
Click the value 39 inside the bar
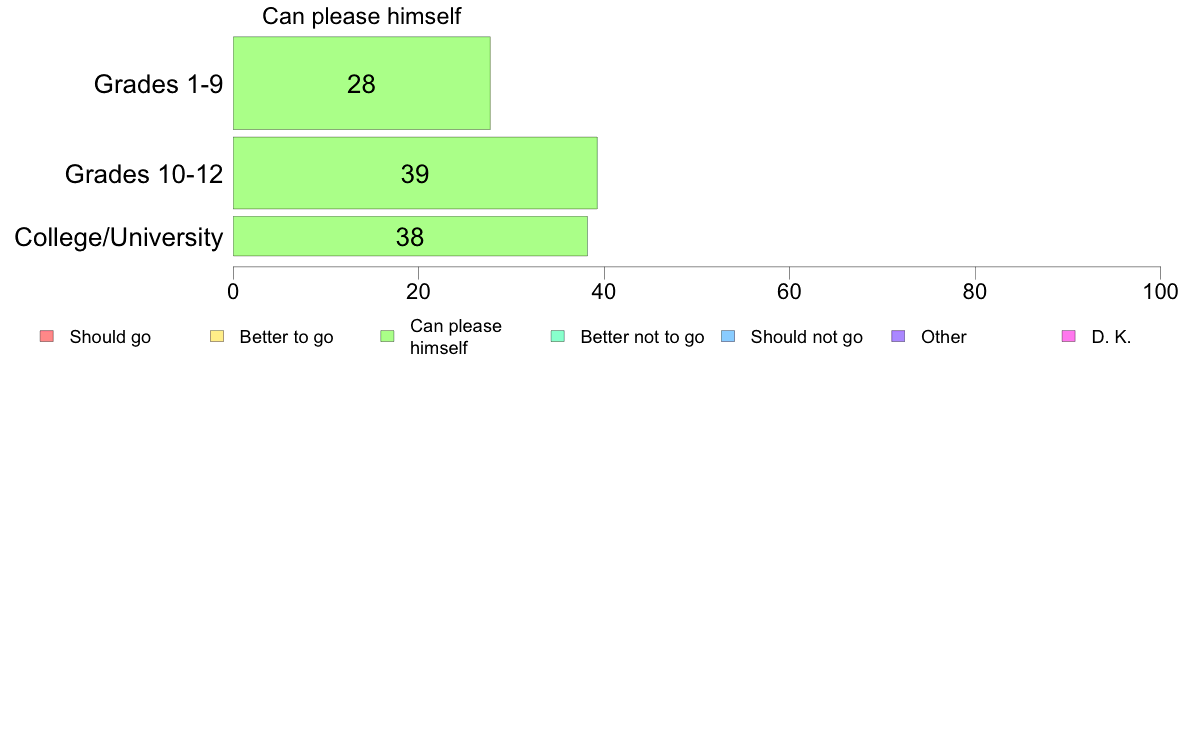[415, 174]
